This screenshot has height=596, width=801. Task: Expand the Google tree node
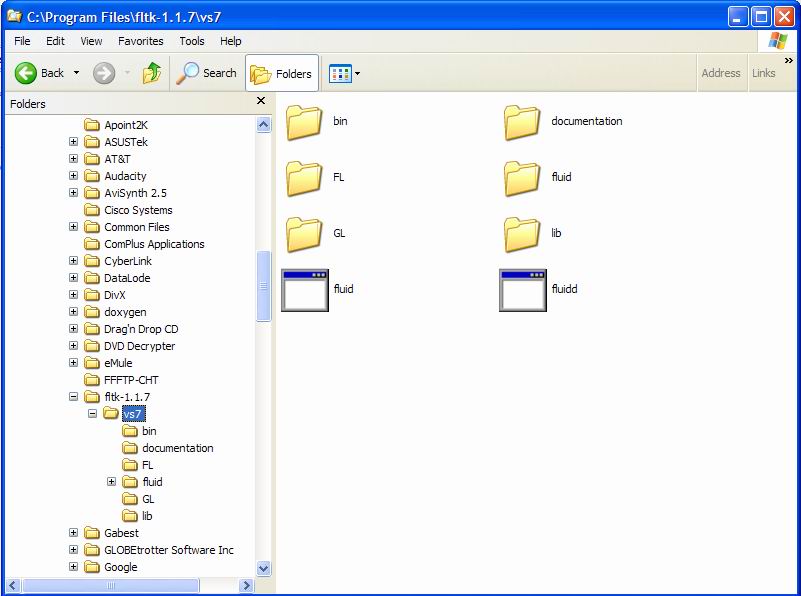(74, 566)
